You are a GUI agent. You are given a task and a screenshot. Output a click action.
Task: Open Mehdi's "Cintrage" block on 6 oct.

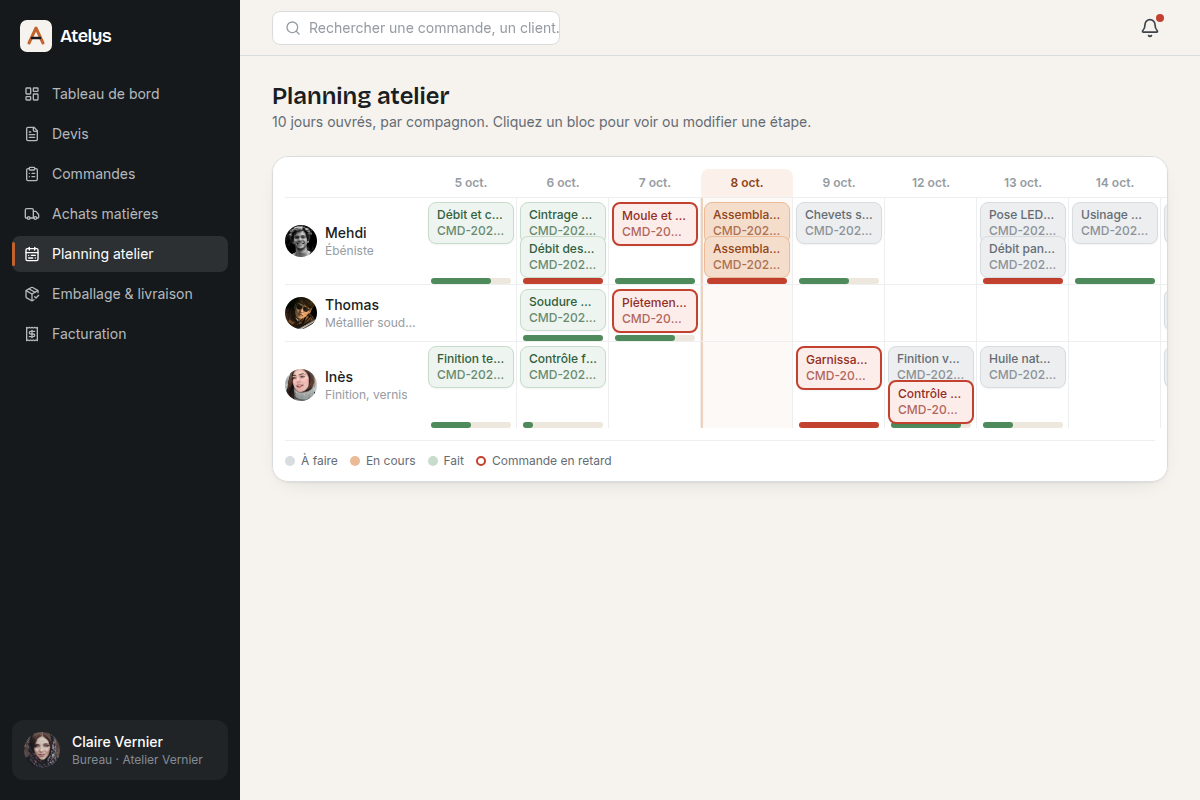563,219
